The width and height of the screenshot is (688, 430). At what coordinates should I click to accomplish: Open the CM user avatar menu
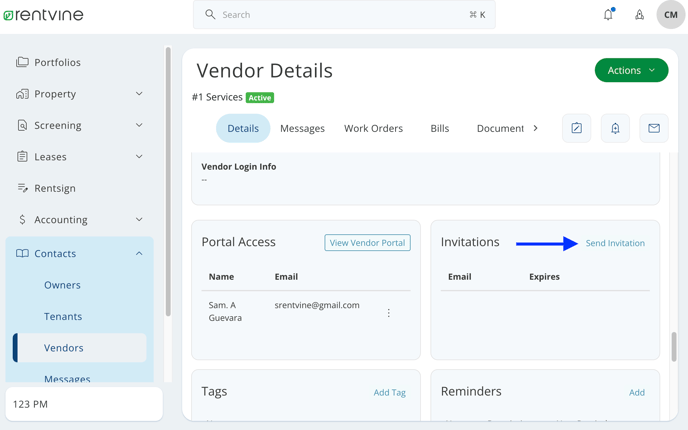[x=670, y=15]
